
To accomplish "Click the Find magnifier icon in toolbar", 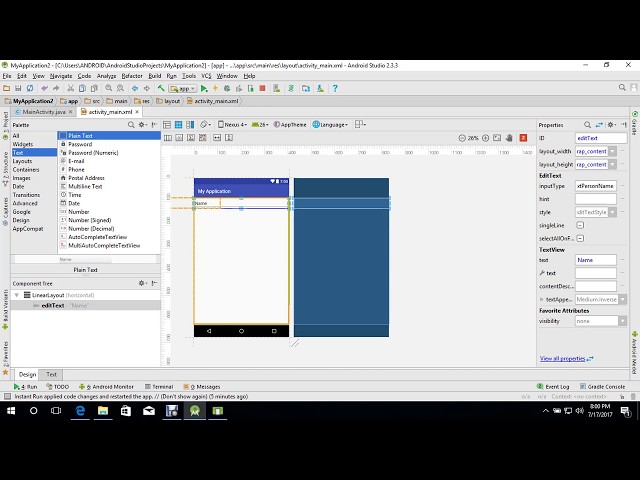I will 109,88.
